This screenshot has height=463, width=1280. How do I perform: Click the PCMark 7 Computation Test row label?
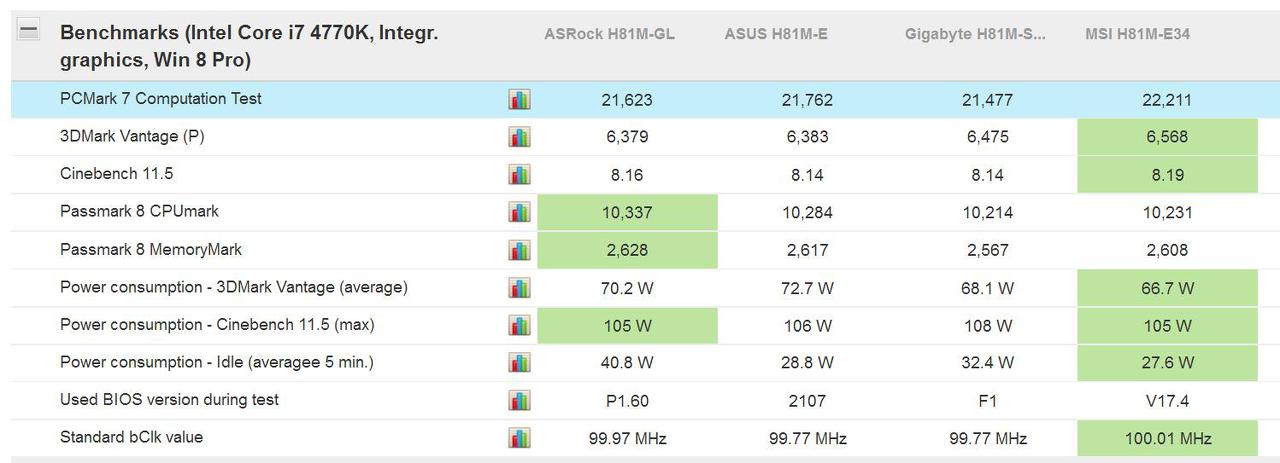pos(161,99)
